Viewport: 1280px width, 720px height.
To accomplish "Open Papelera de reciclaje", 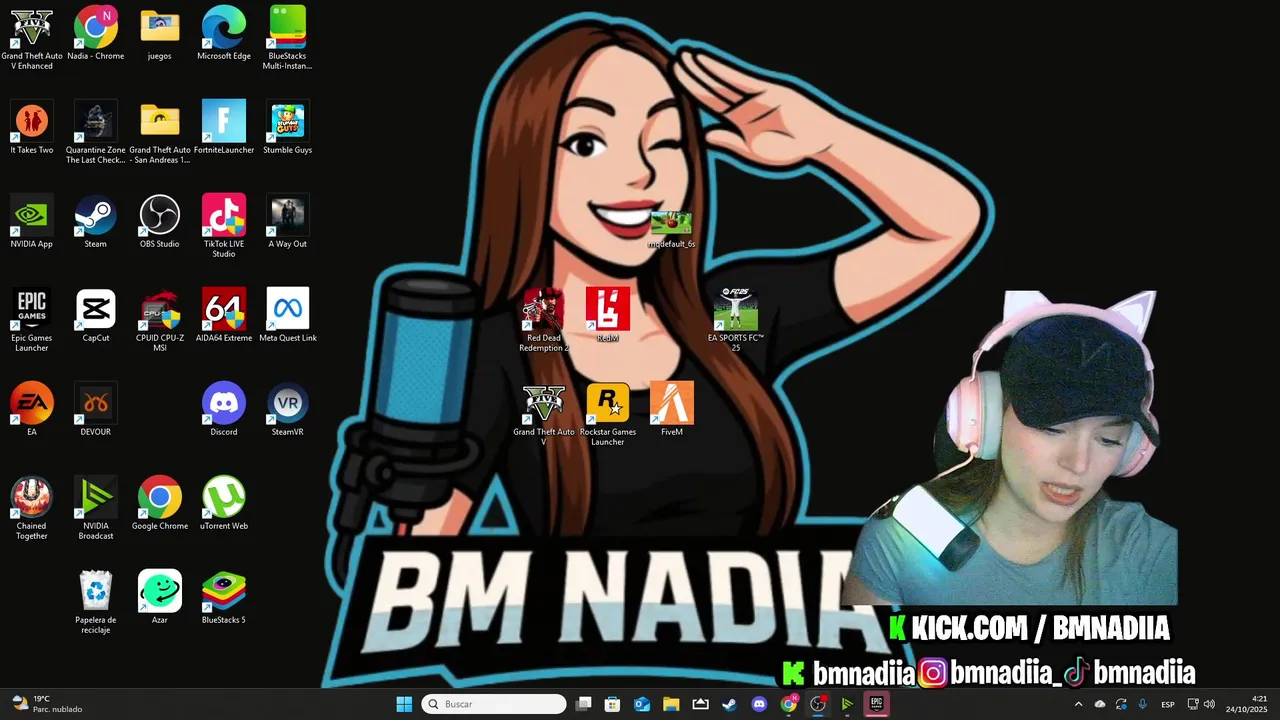I will point(96,602).
